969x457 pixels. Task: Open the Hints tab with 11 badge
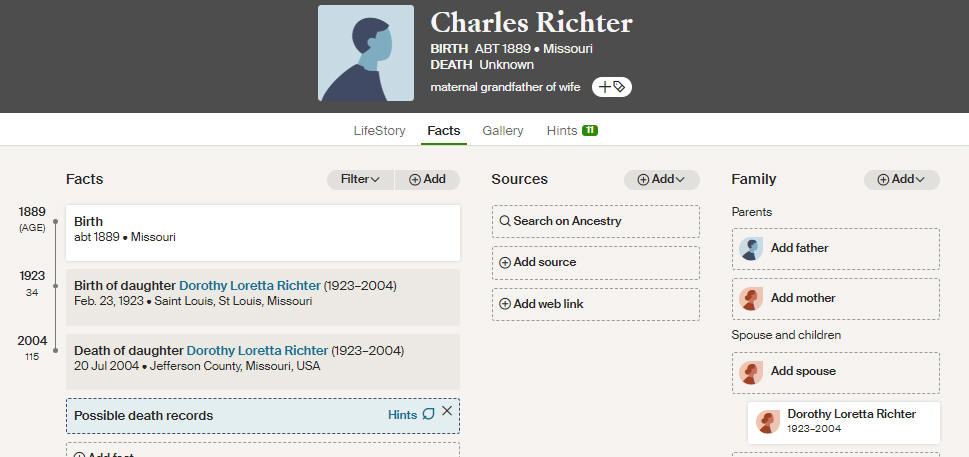pyautogui.click(x=572, y=131)
